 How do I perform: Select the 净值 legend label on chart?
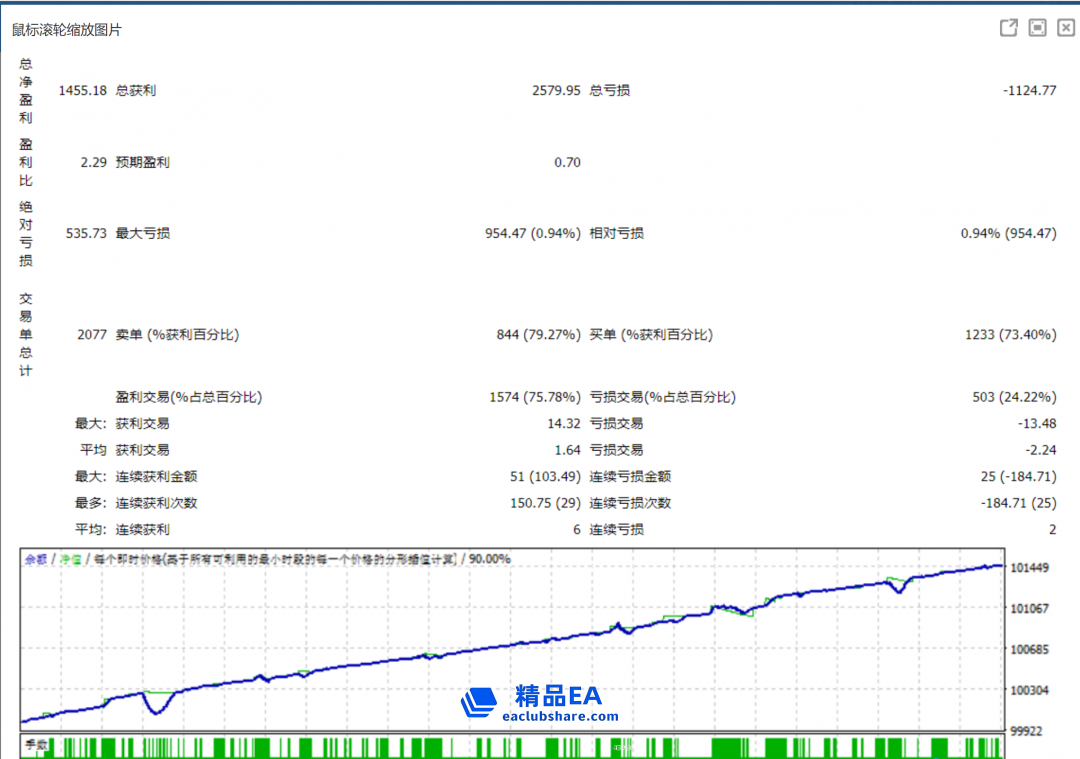(70, 559)
